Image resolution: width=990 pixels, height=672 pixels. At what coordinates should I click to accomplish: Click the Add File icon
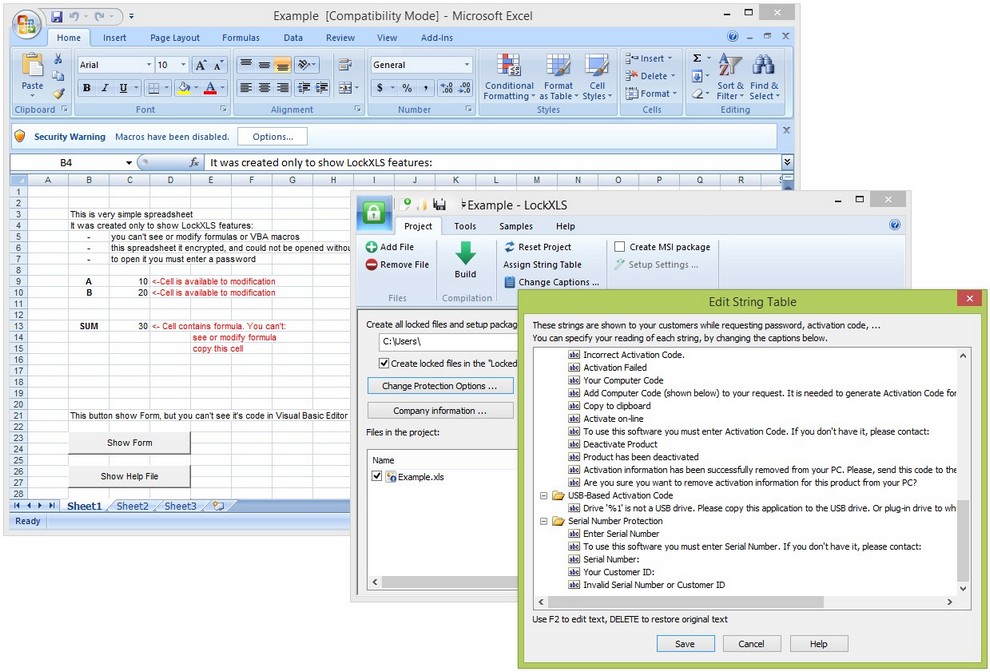pyautogui.click(x=372, y=247)
